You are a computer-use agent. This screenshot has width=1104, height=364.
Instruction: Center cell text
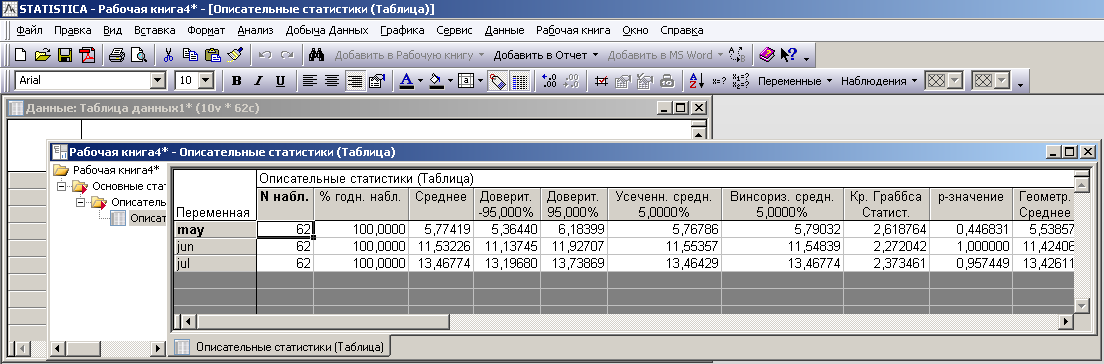[x=332, y=81]
